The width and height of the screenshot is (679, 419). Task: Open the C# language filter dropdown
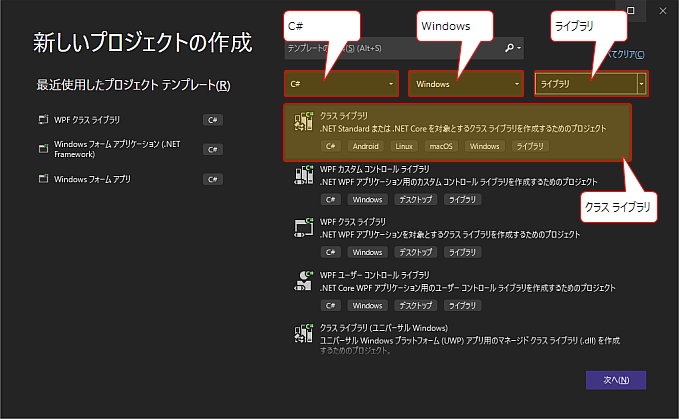coord(341,84)
